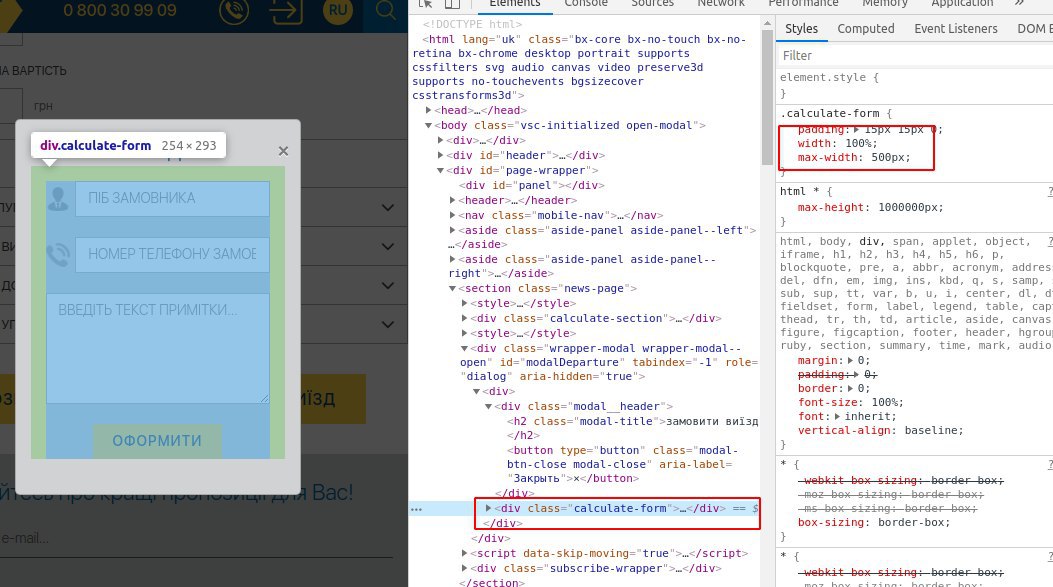
Task: Click the Filter field in the Styles pane
Action: tap(915, 56)
